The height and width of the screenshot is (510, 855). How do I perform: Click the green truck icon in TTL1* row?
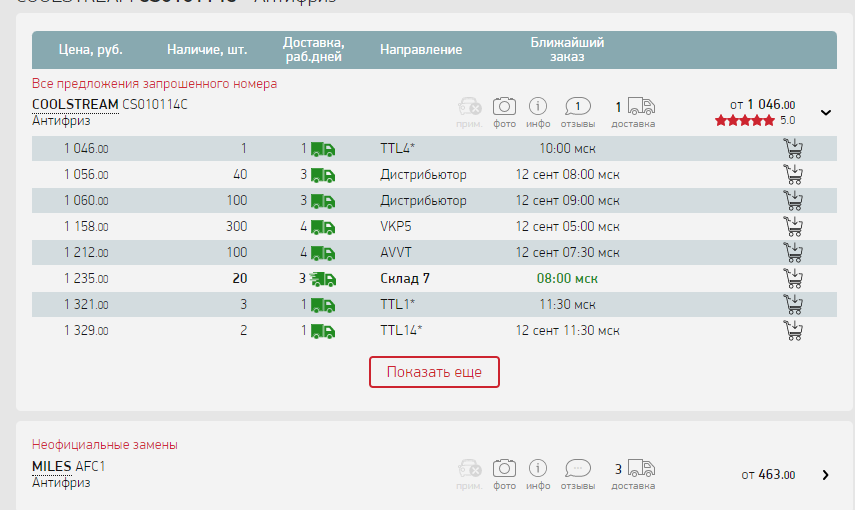pos(323,305)
